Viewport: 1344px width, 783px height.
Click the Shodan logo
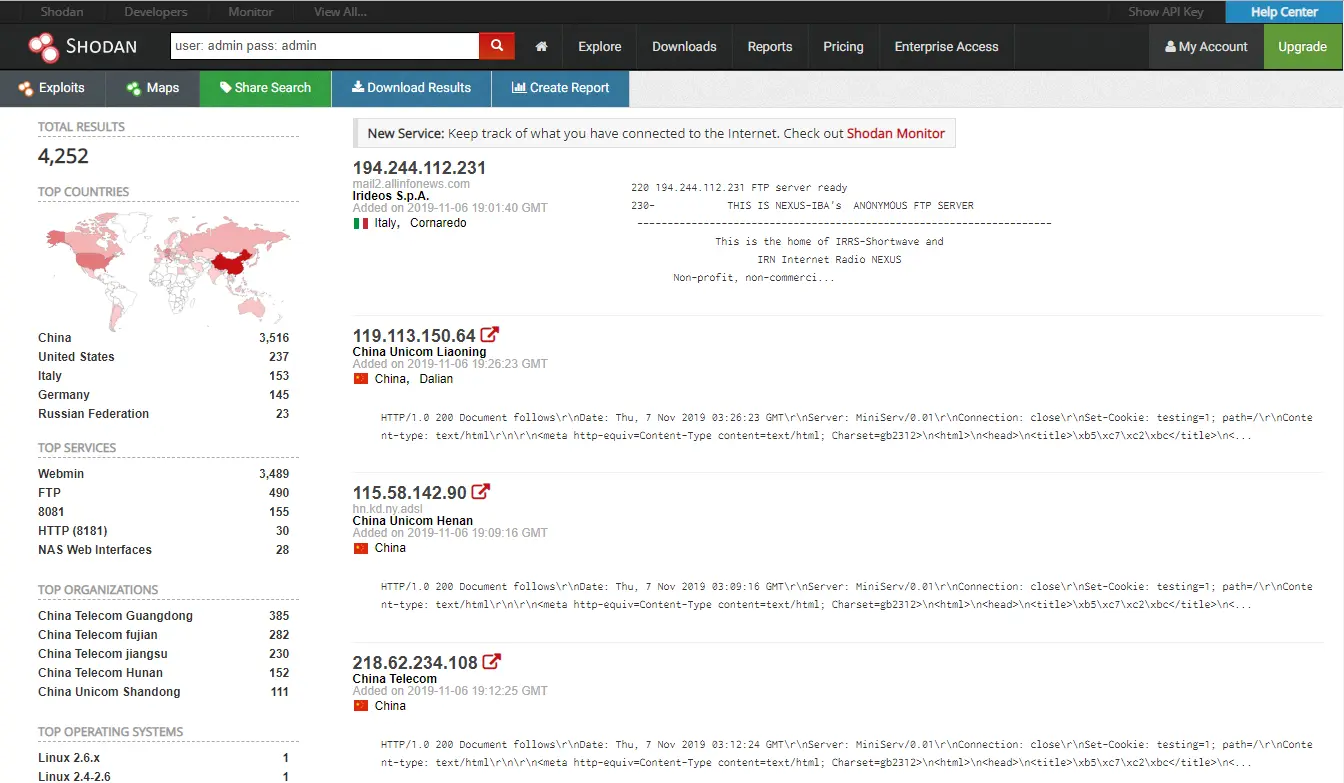[x=82, y=46]
